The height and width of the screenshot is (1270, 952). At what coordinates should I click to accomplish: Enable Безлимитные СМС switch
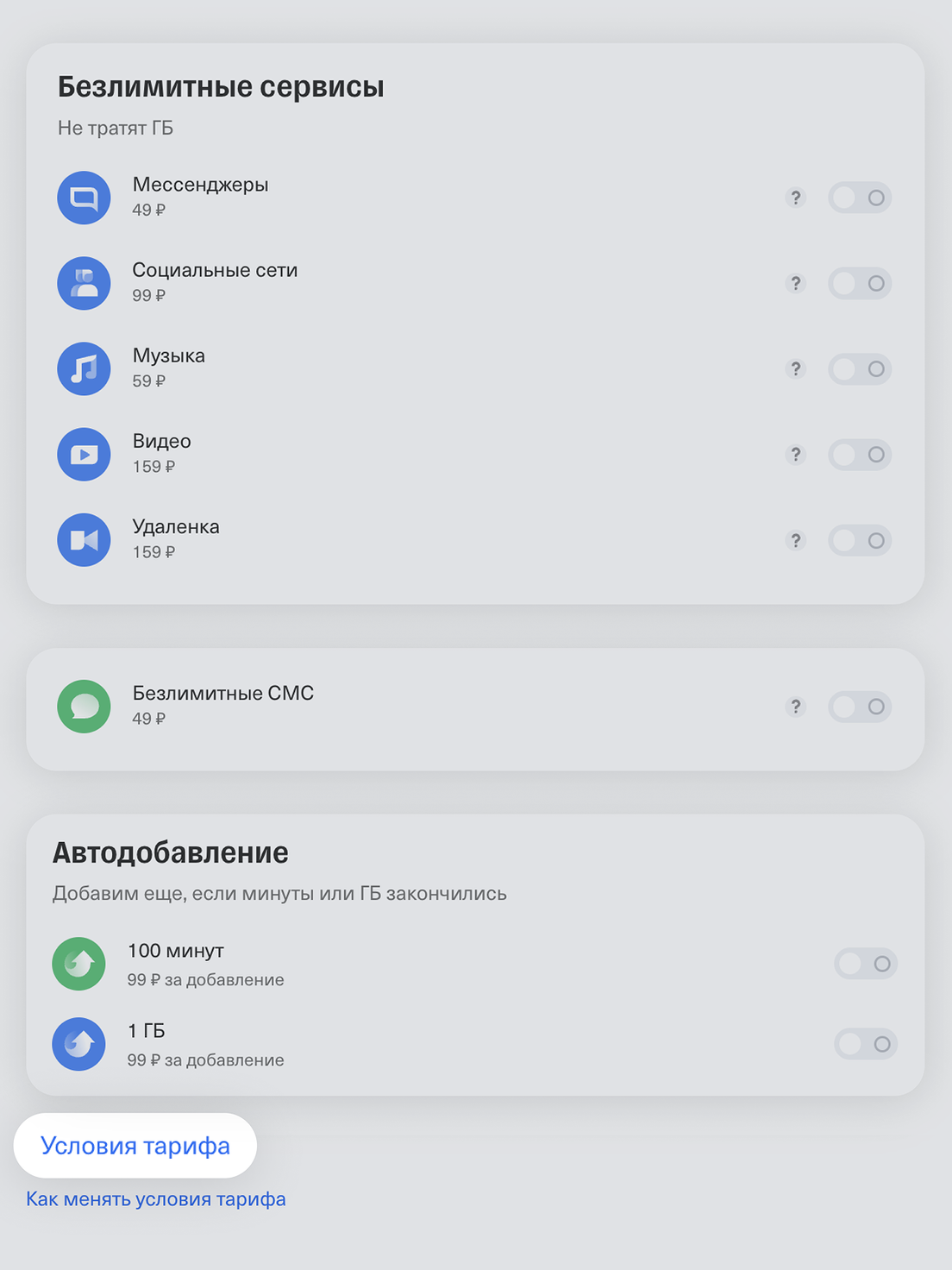(x=860, y=707)
